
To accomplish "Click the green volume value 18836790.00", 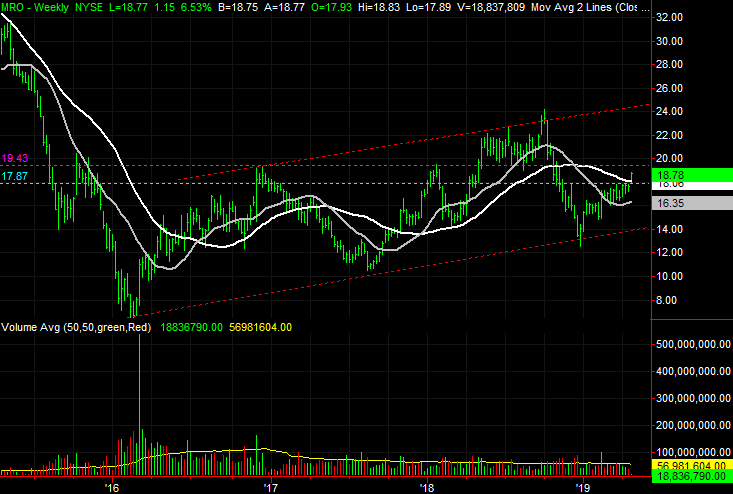I will pos(192,327).
